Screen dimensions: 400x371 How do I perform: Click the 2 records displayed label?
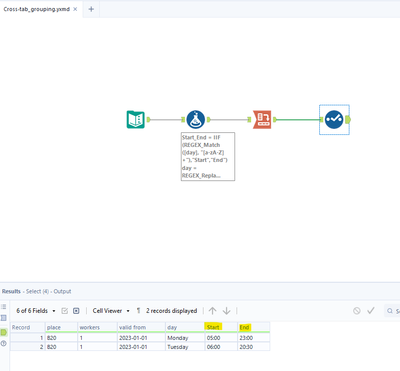point(171,311)
